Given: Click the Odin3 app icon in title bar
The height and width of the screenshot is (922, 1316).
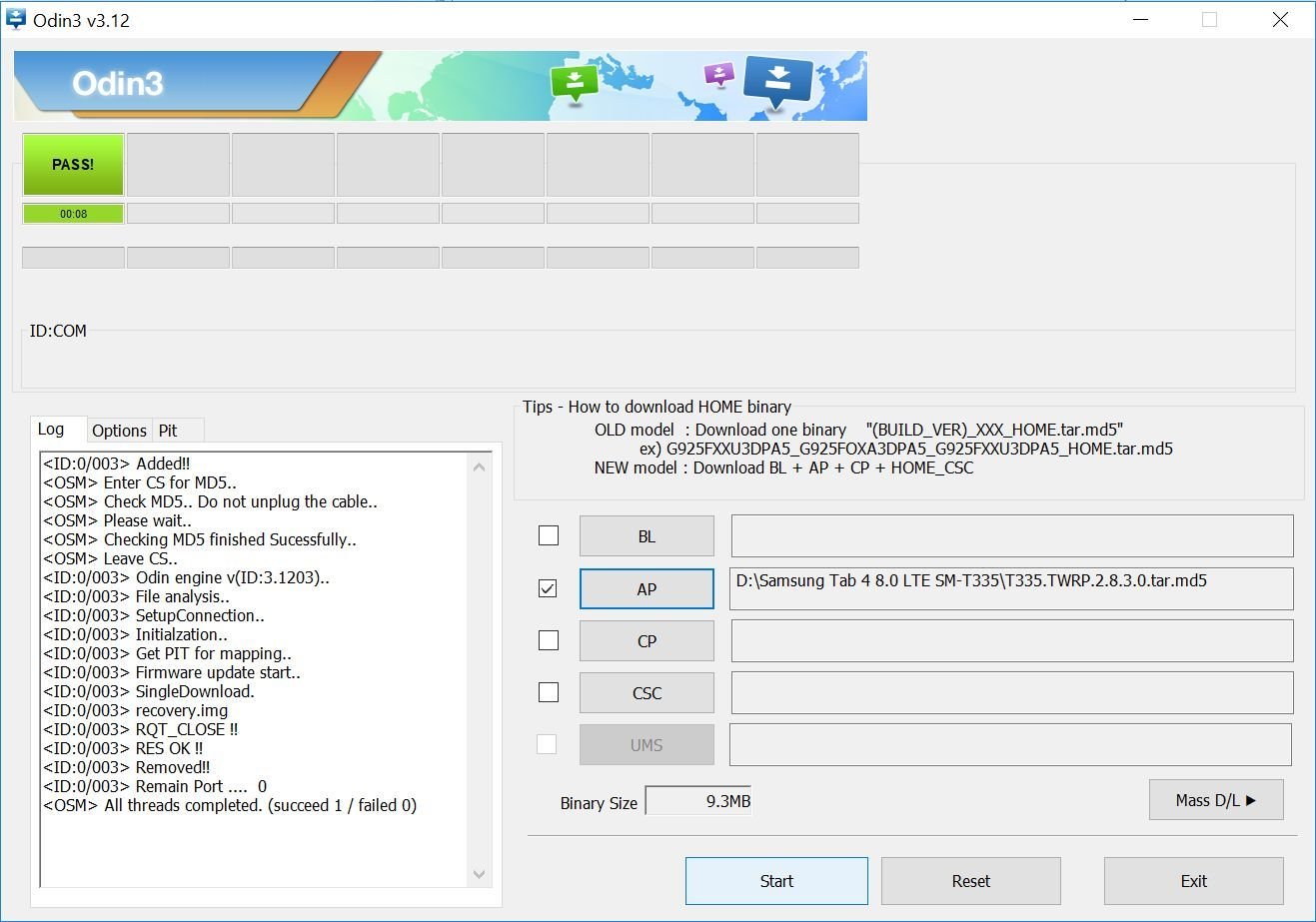Looking at the screenshot, I should point(16,20).
